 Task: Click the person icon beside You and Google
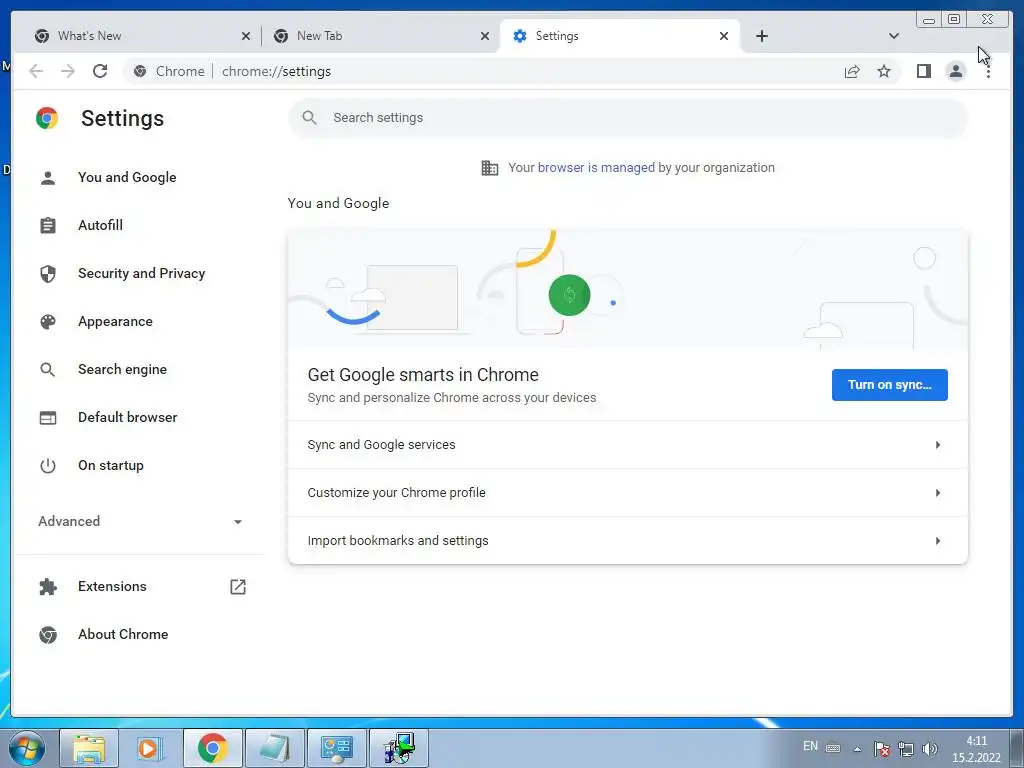coord(48,178)
